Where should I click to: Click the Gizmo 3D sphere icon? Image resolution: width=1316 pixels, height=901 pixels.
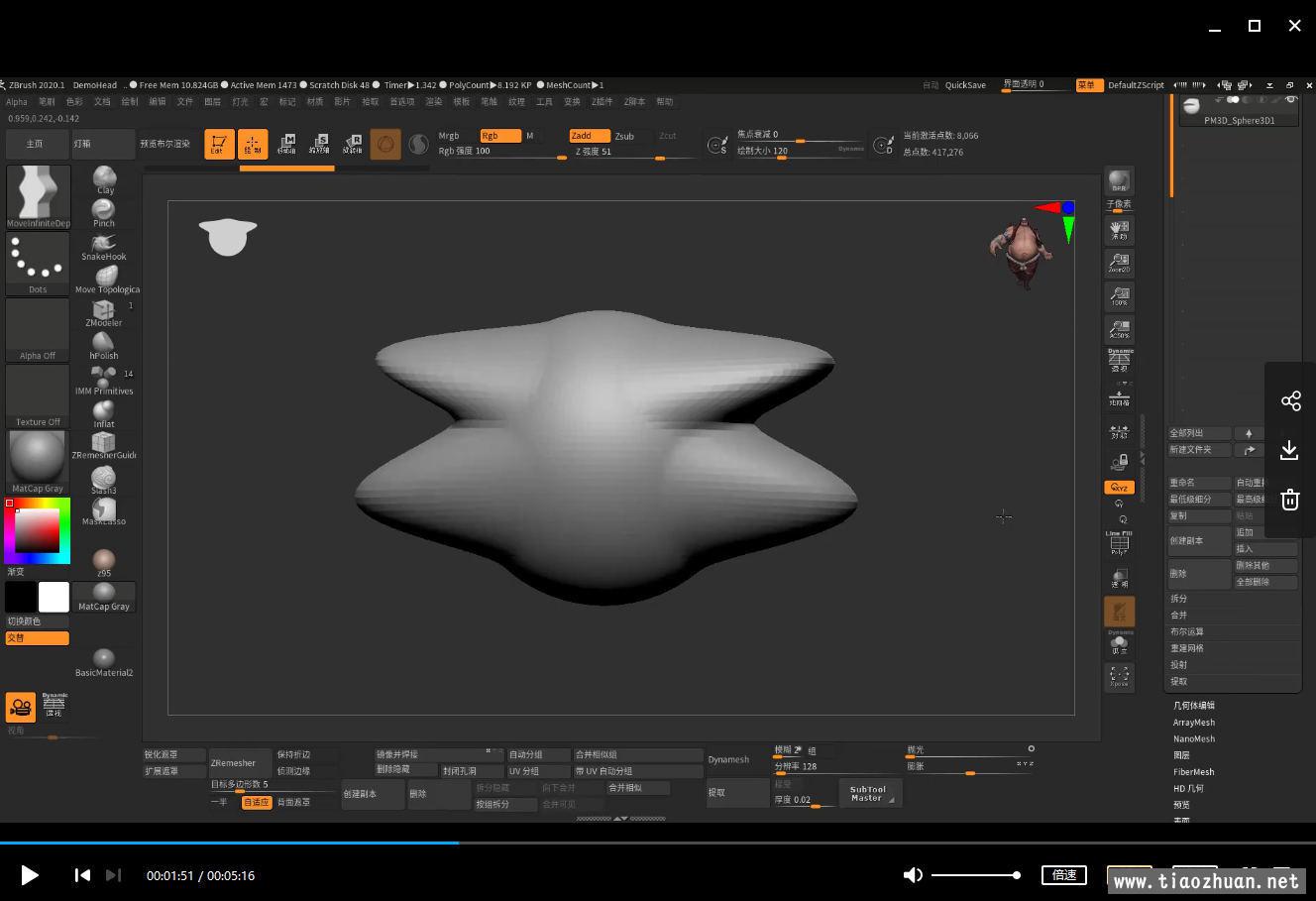click(x=385, y=144)
